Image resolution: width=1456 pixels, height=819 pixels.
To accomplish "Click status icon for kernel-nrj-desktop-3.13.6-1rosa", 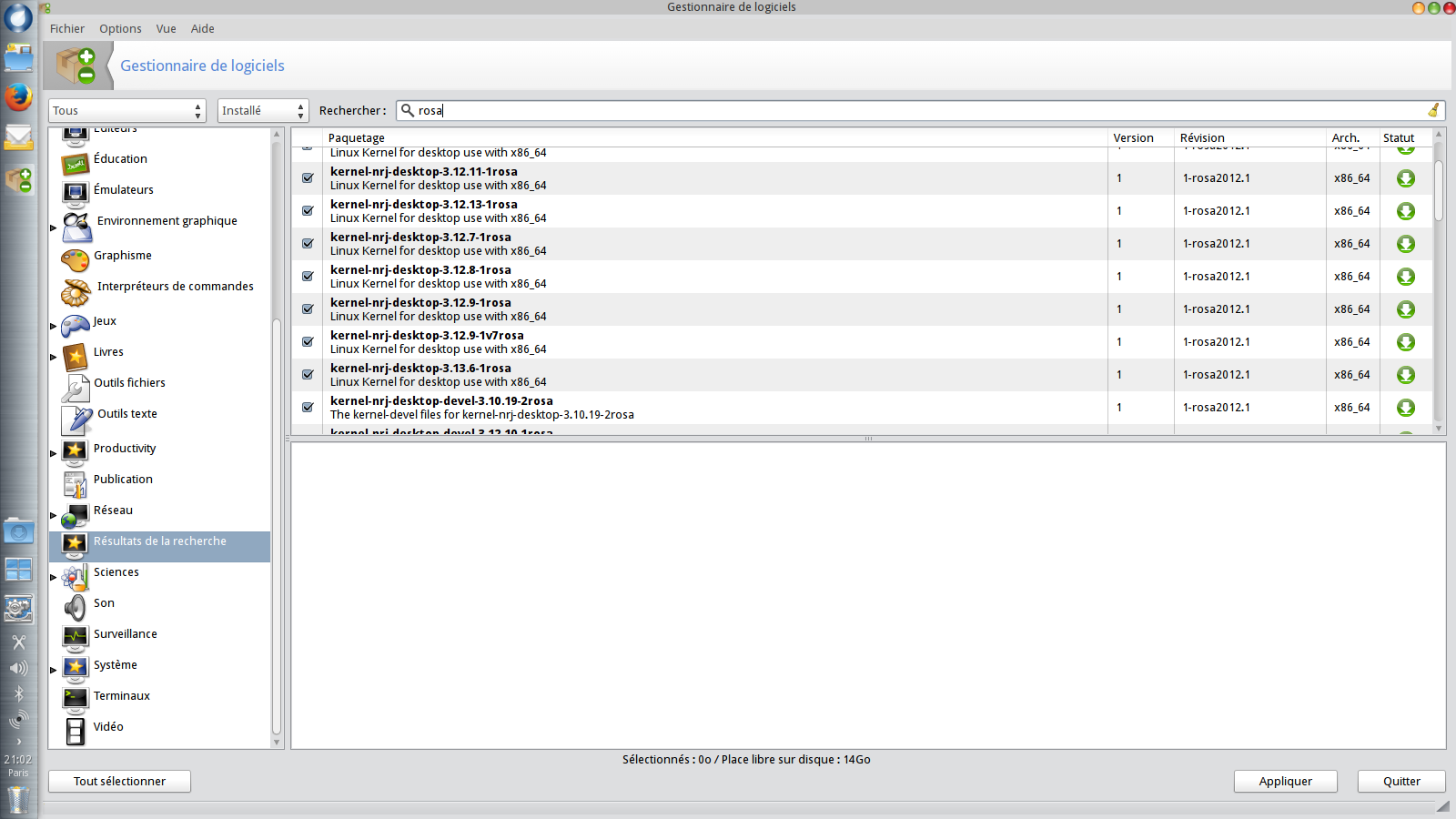I will (1406, 375).
